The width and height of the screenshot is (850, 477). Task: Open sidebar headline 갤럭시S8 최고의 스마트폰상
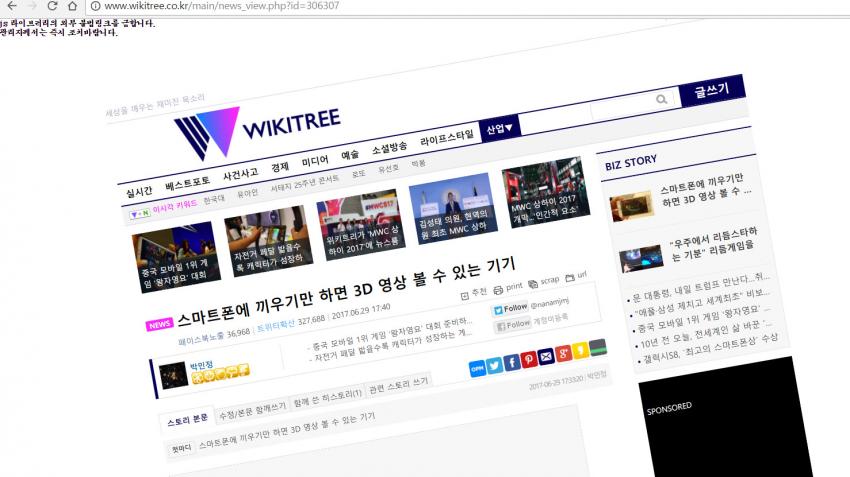point(711,348)
